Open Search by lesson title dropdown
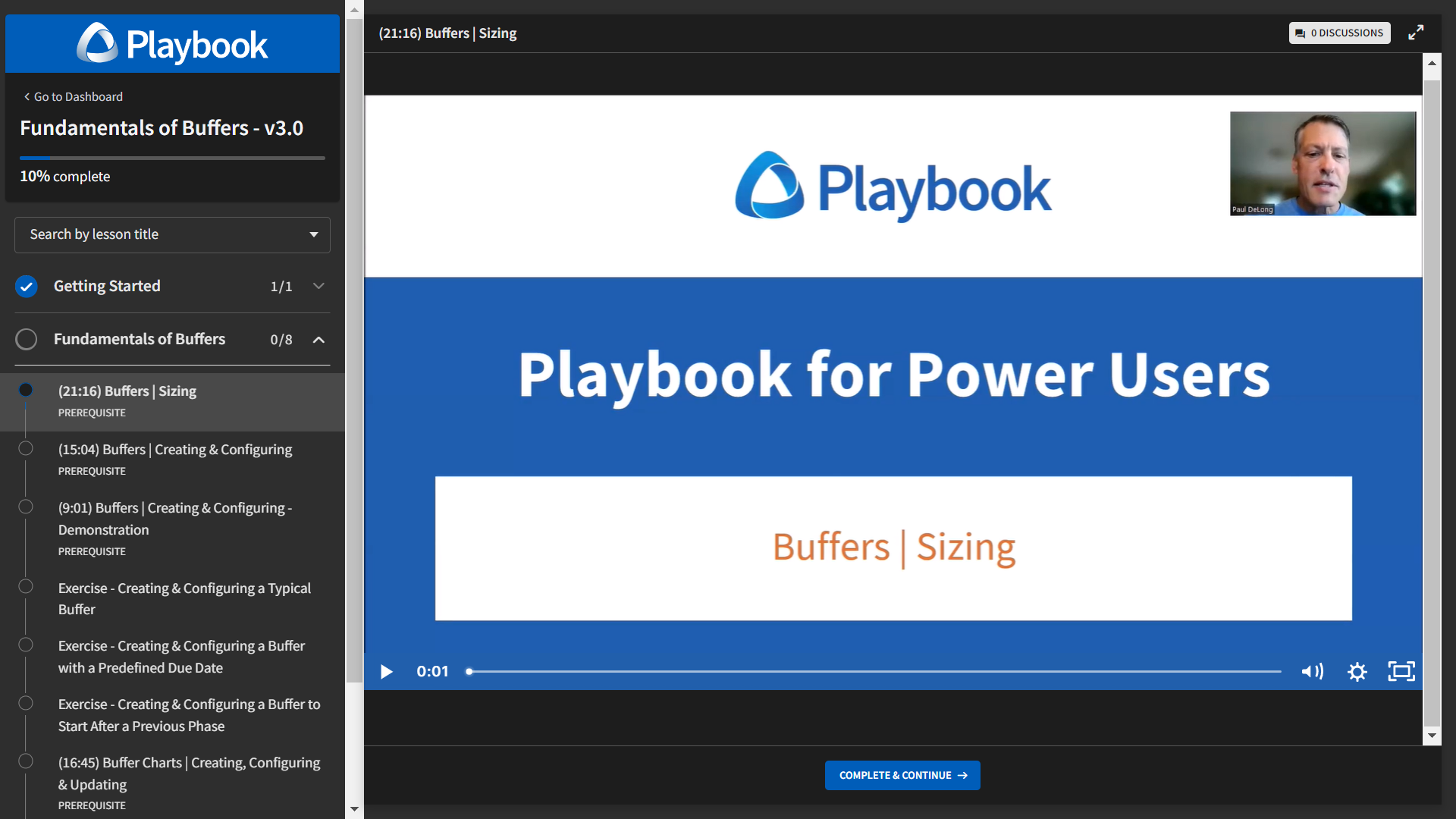Viewport: 1456px width, 819px height. (x=172, y=235)
